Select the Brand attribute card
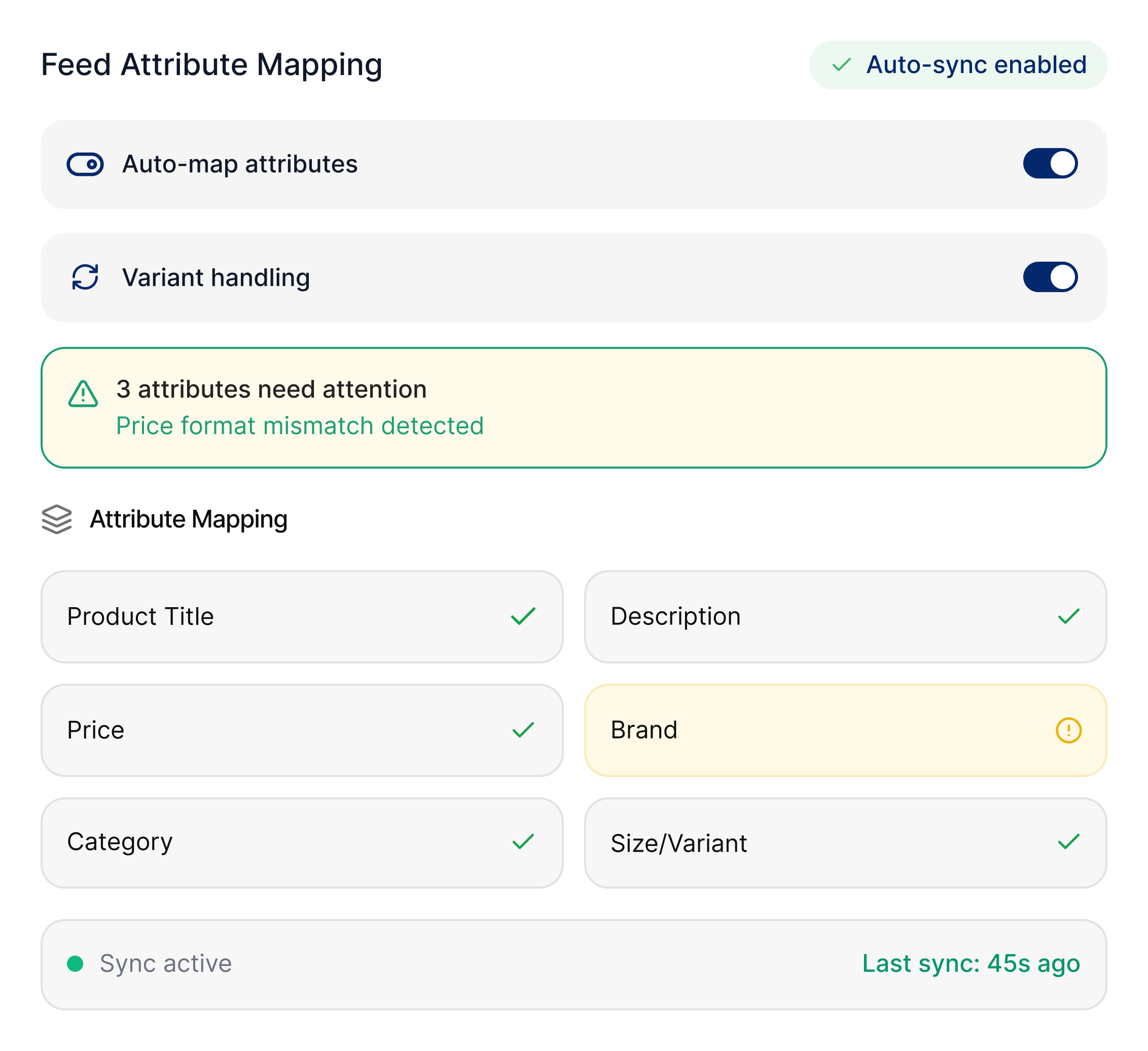 [x=845, y=730]
